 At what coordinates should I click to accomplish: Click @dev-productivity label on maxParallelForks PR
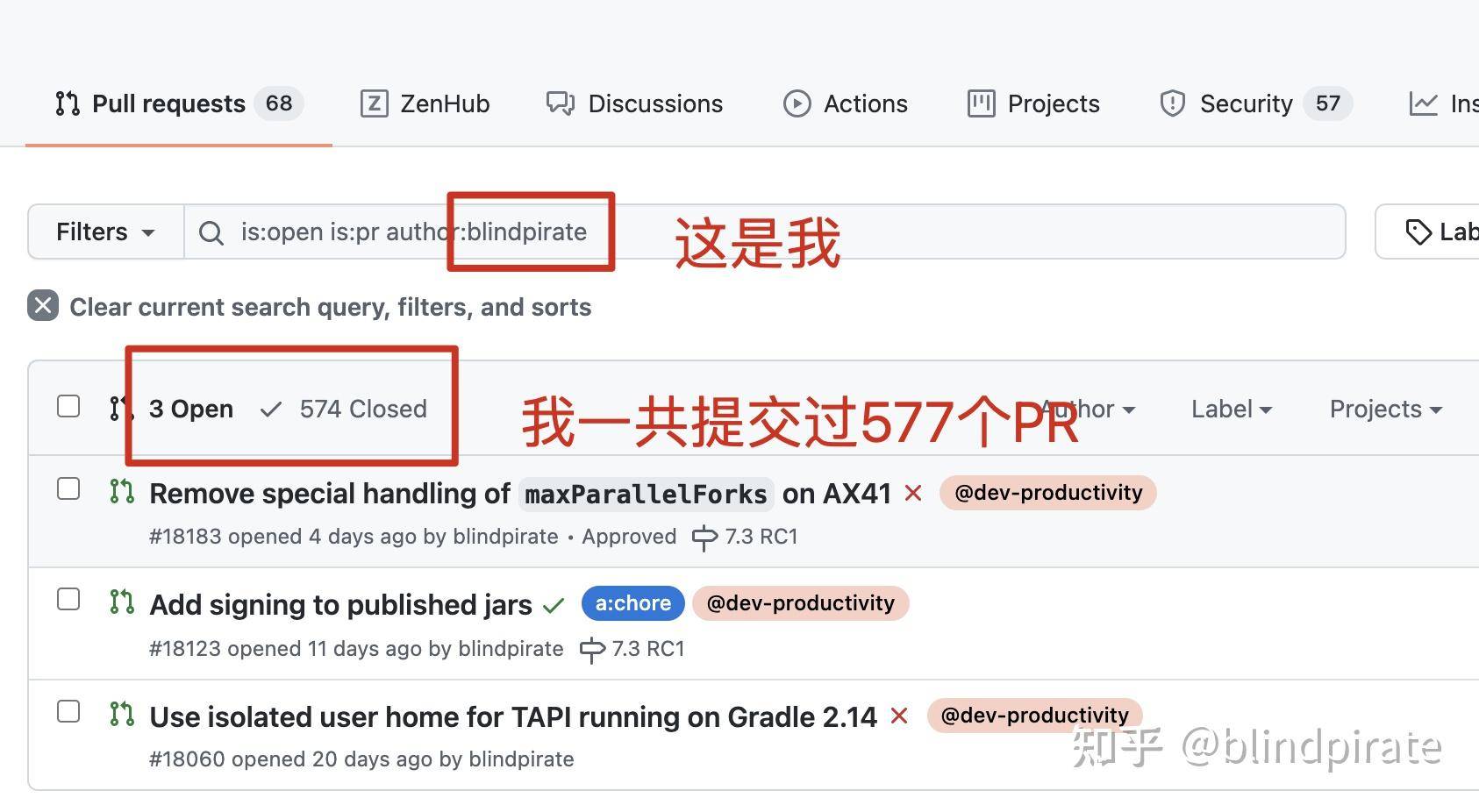point(1048,493)
